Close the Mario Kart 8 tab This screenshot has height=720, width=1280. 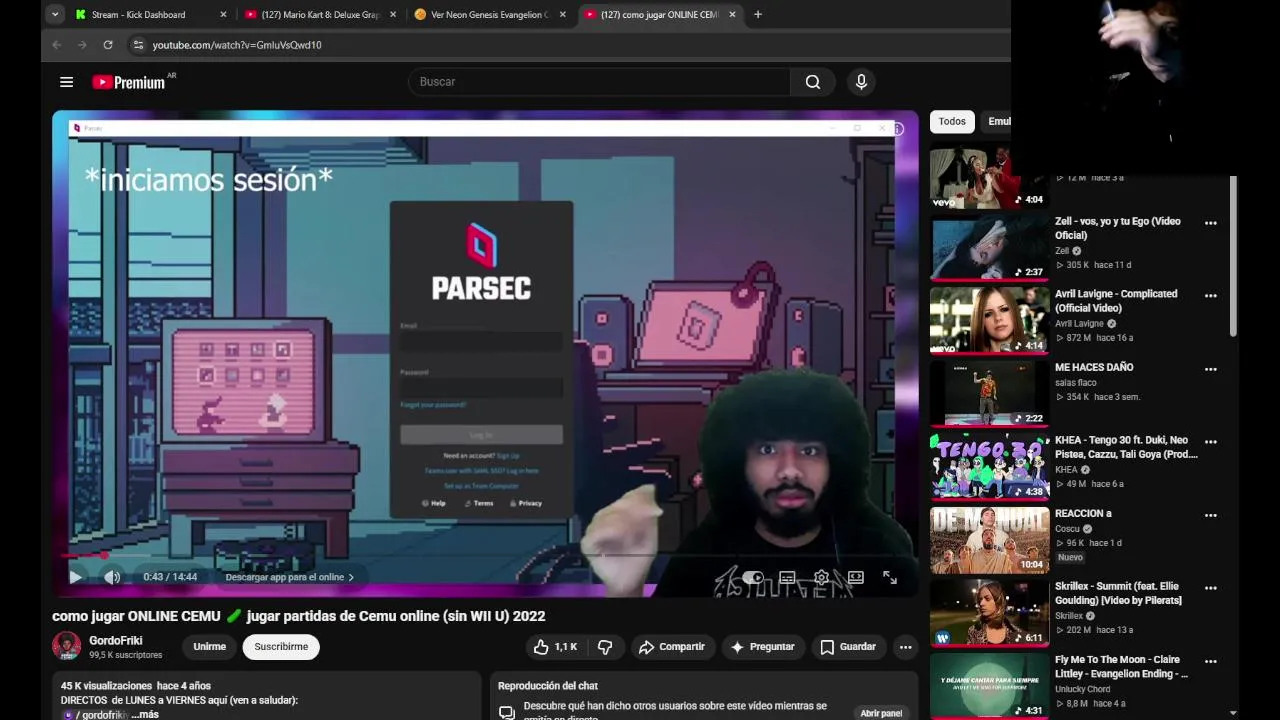[x=393, y=15]
